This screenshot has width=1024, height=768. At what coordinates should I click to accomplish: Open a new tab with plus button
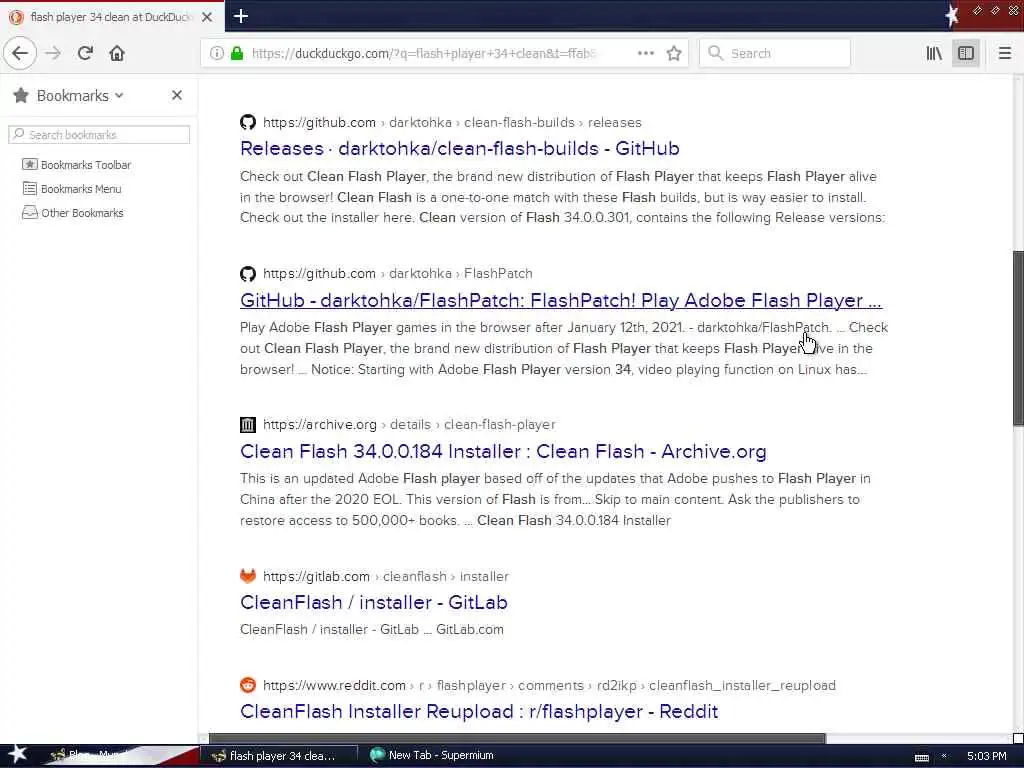[240, 16]
